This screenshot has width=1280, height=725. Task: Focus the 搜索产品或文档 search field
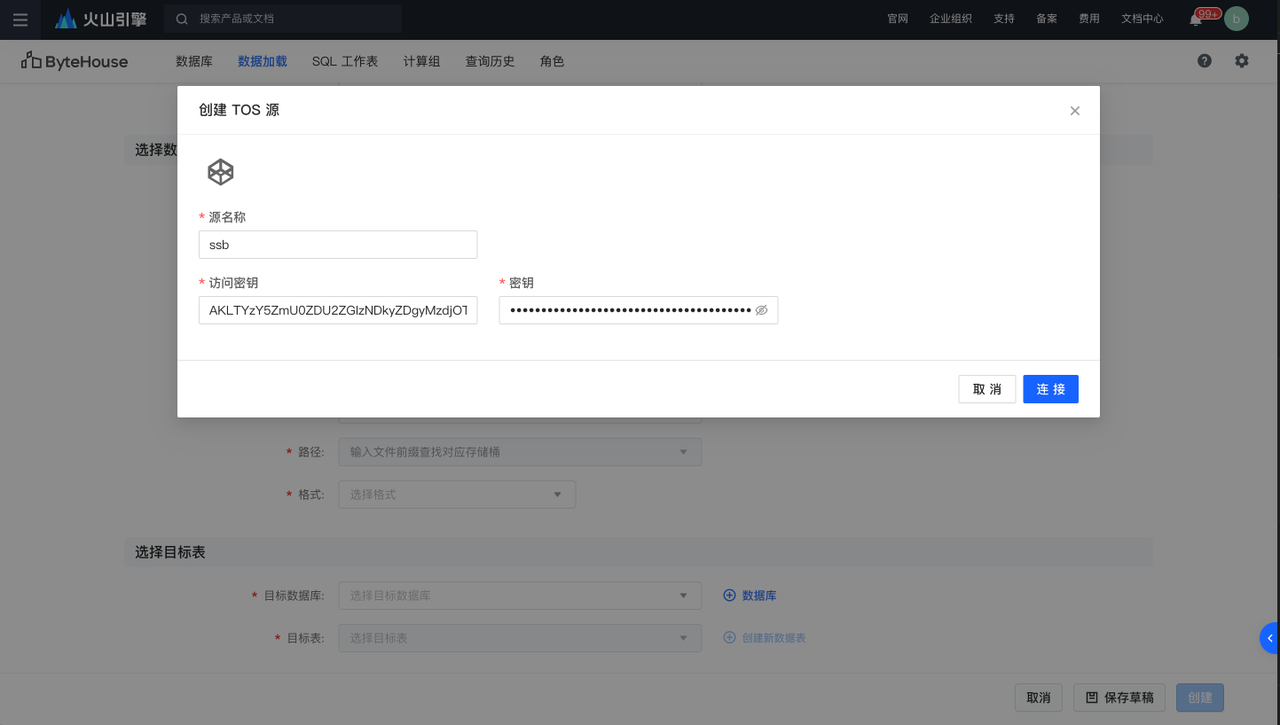coord(283,19)
